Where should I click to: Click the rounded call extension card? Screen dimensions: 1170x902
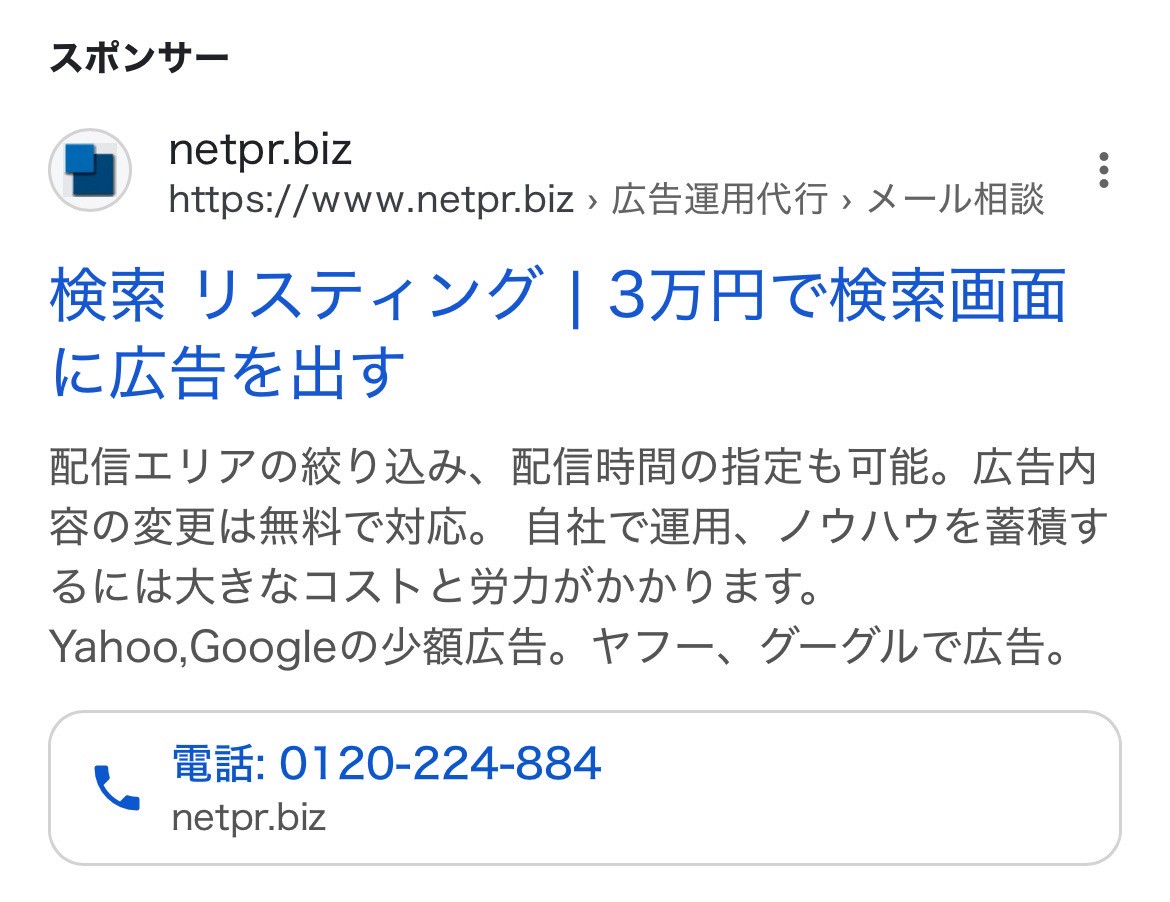585,788
